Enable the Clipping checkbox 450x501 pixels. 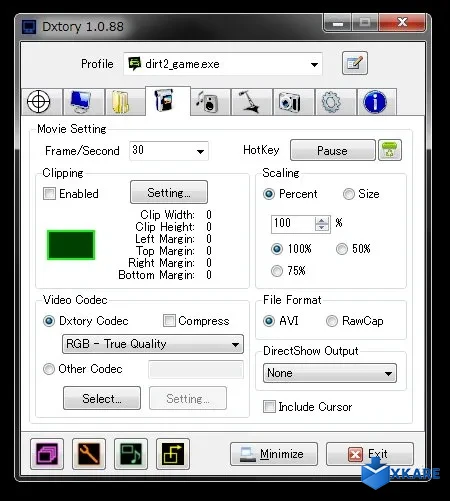(49, 193)
